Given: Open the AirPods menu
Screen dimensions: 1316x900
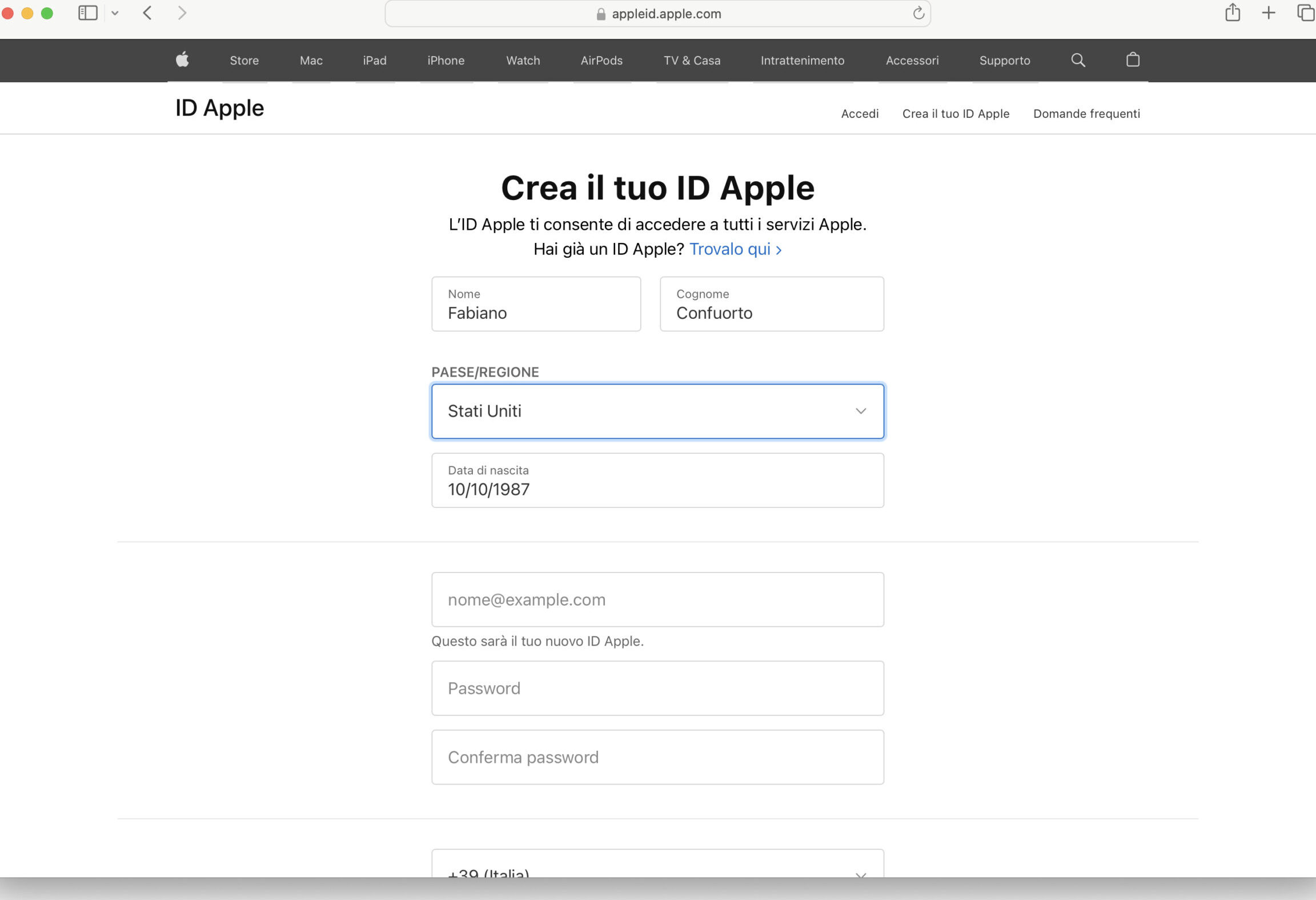Looking at the screenshot, I should (x=601, y=61).
